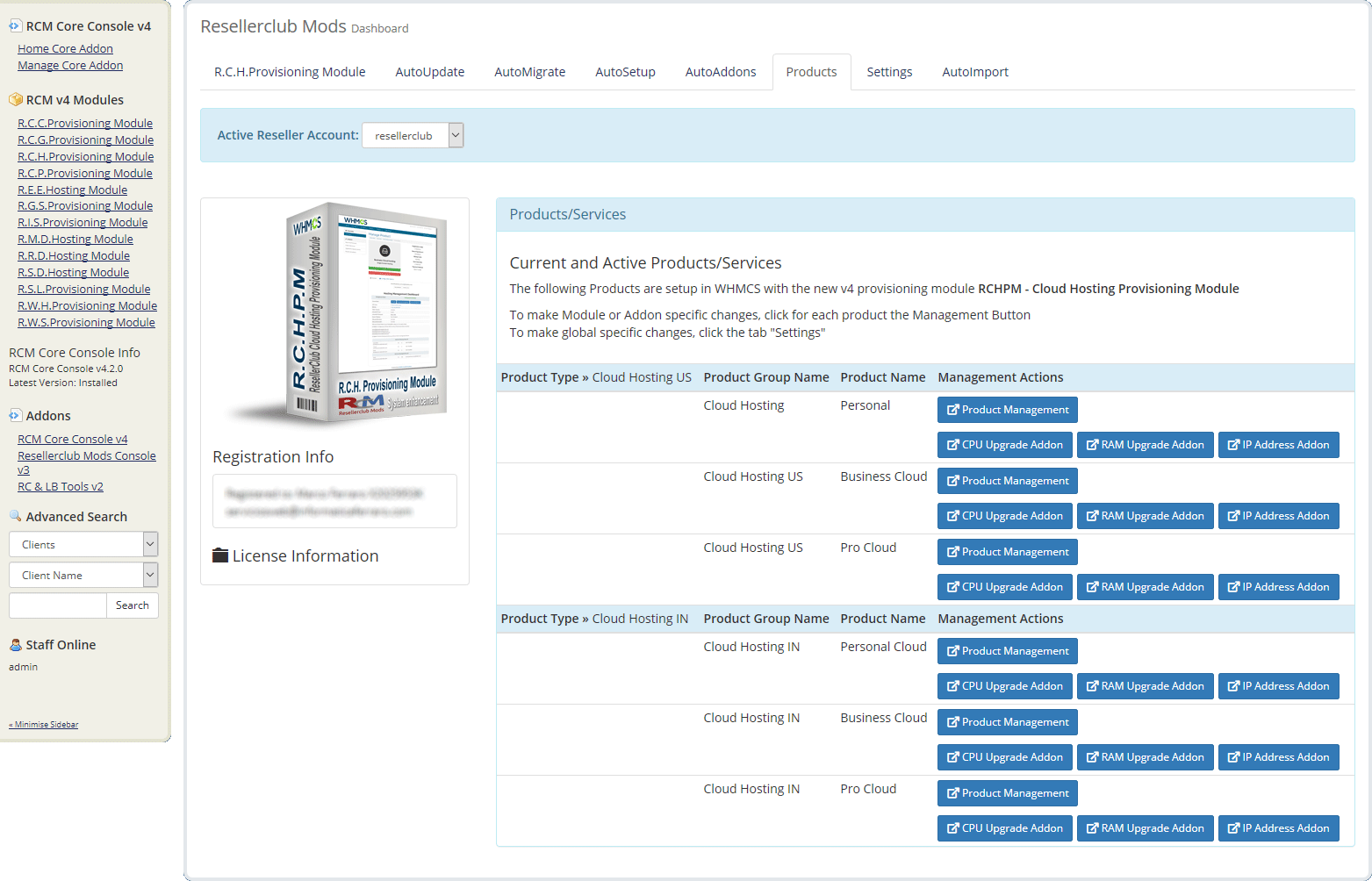Open CPU Upgrade Addon for IN Business Cloud
The width and height of the screenshot is (1372, 881).
(1004, 757)
